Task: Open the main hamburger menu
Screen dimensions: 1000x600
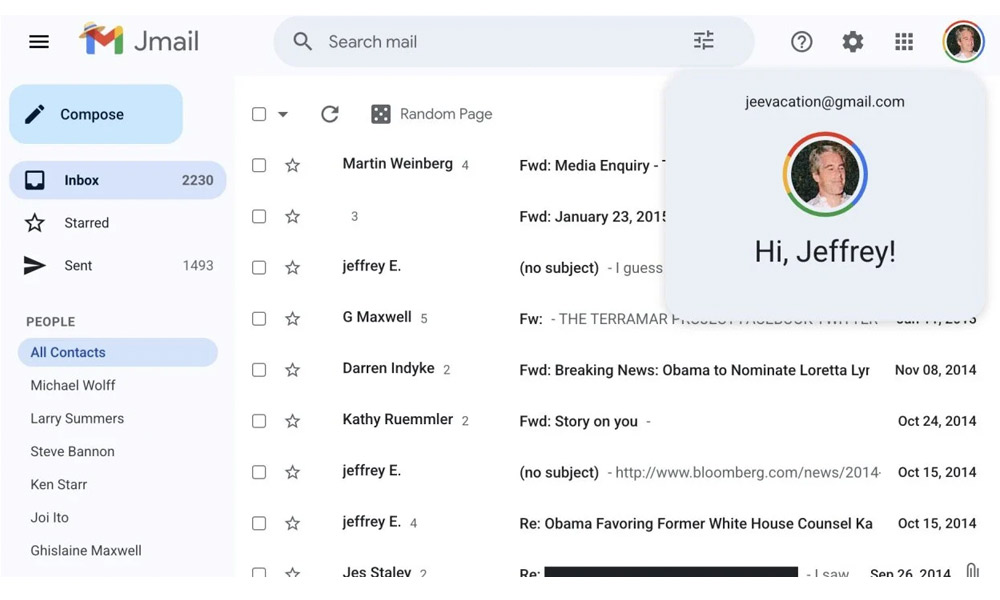Action: (39, 42)
